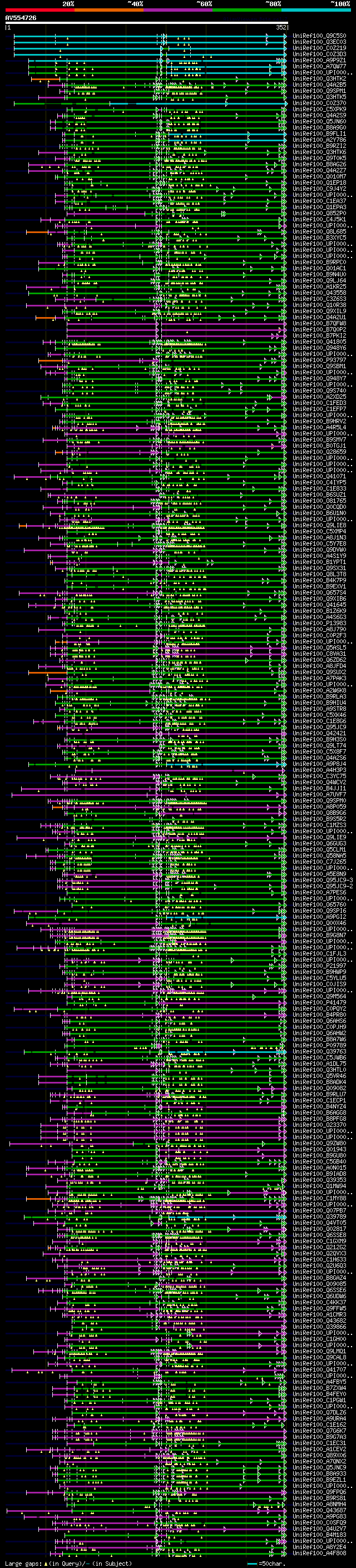Open UniRef100_Q8L685 from the hits
This screenshot has height=1568, width=356.
[x=319, y=231]
